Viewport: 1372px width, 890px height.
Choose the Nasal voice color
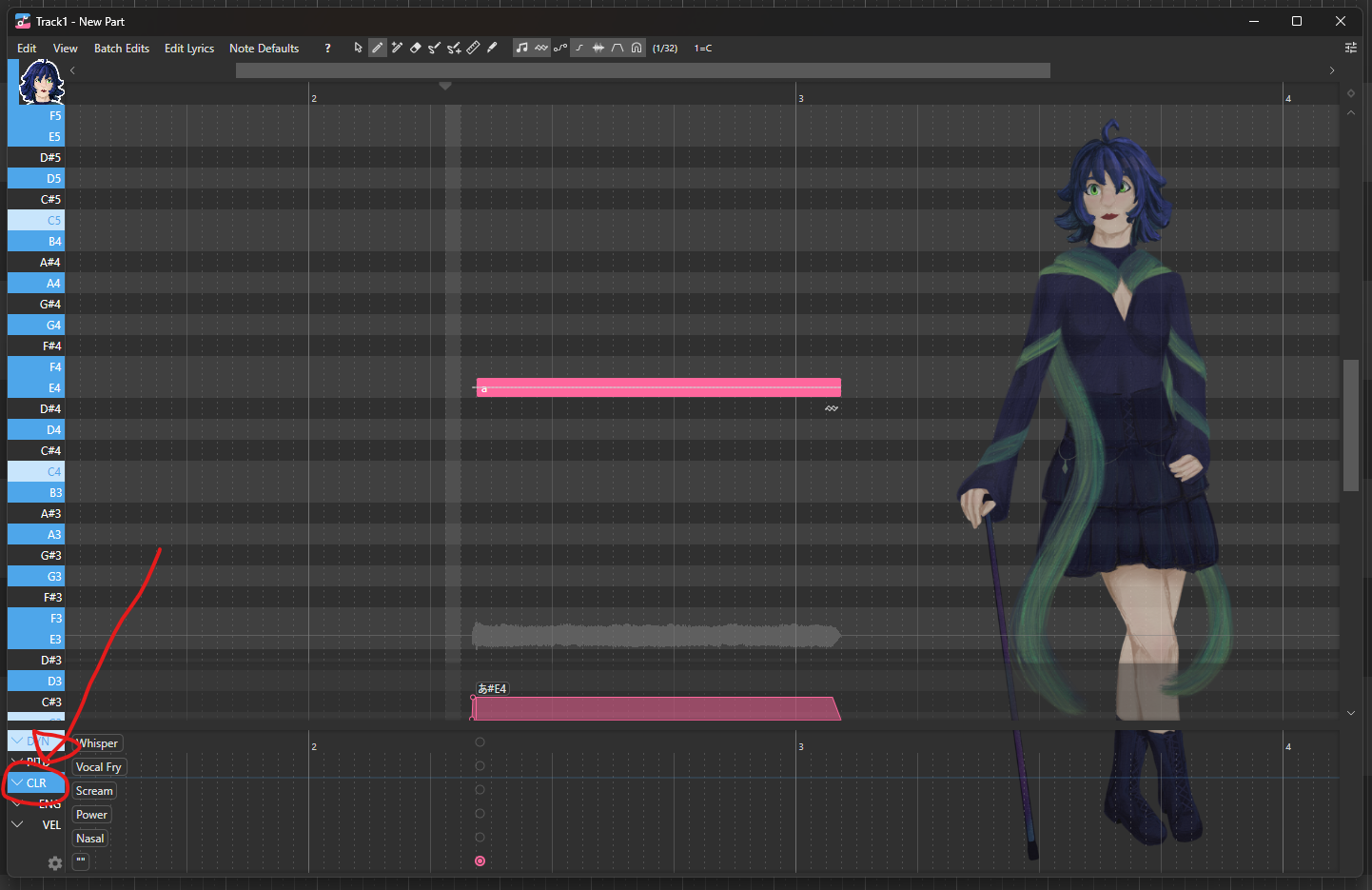click(90, 839)
